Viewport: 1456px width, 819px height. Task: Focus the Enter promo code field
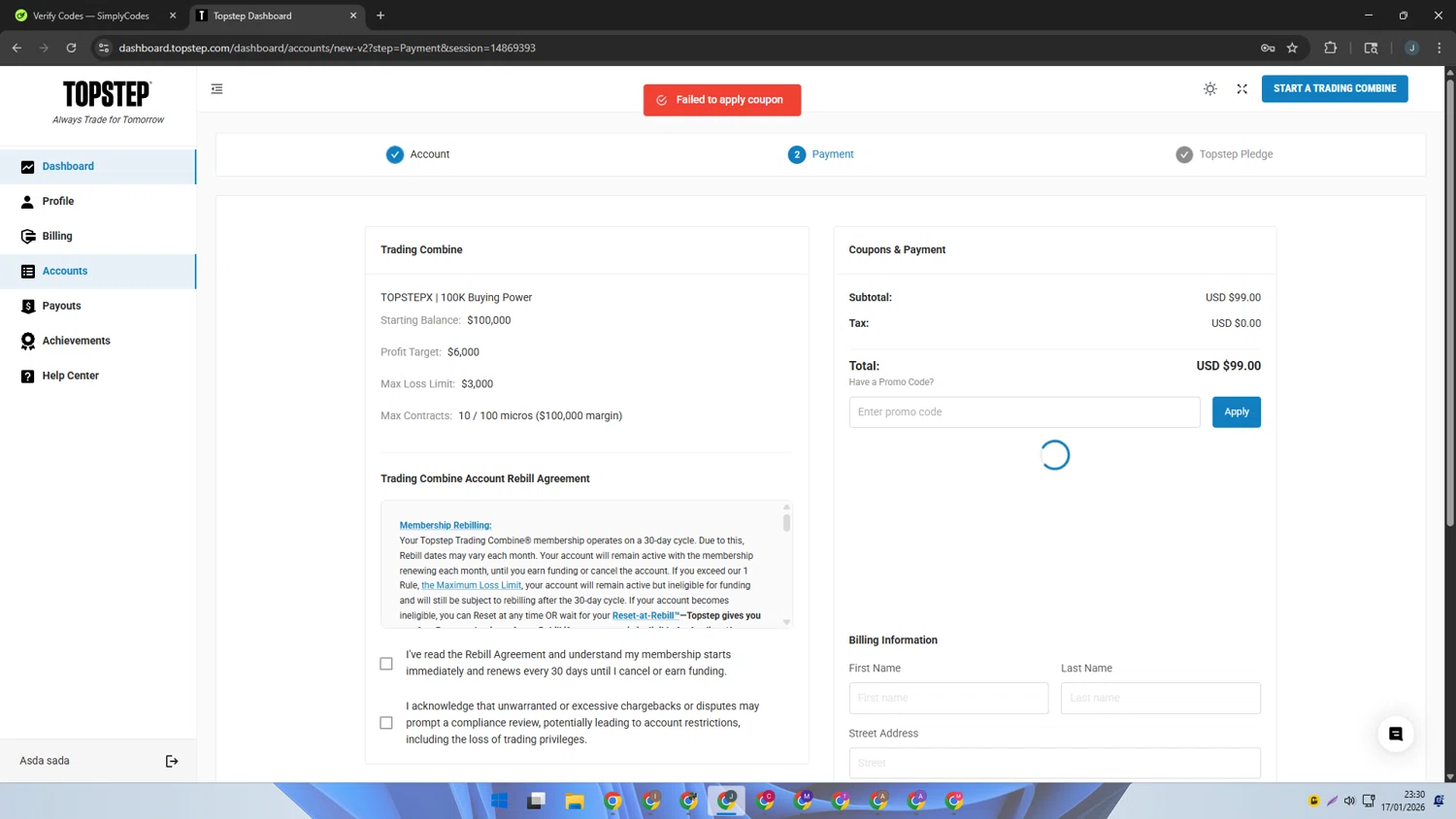tap(1024, 411)
